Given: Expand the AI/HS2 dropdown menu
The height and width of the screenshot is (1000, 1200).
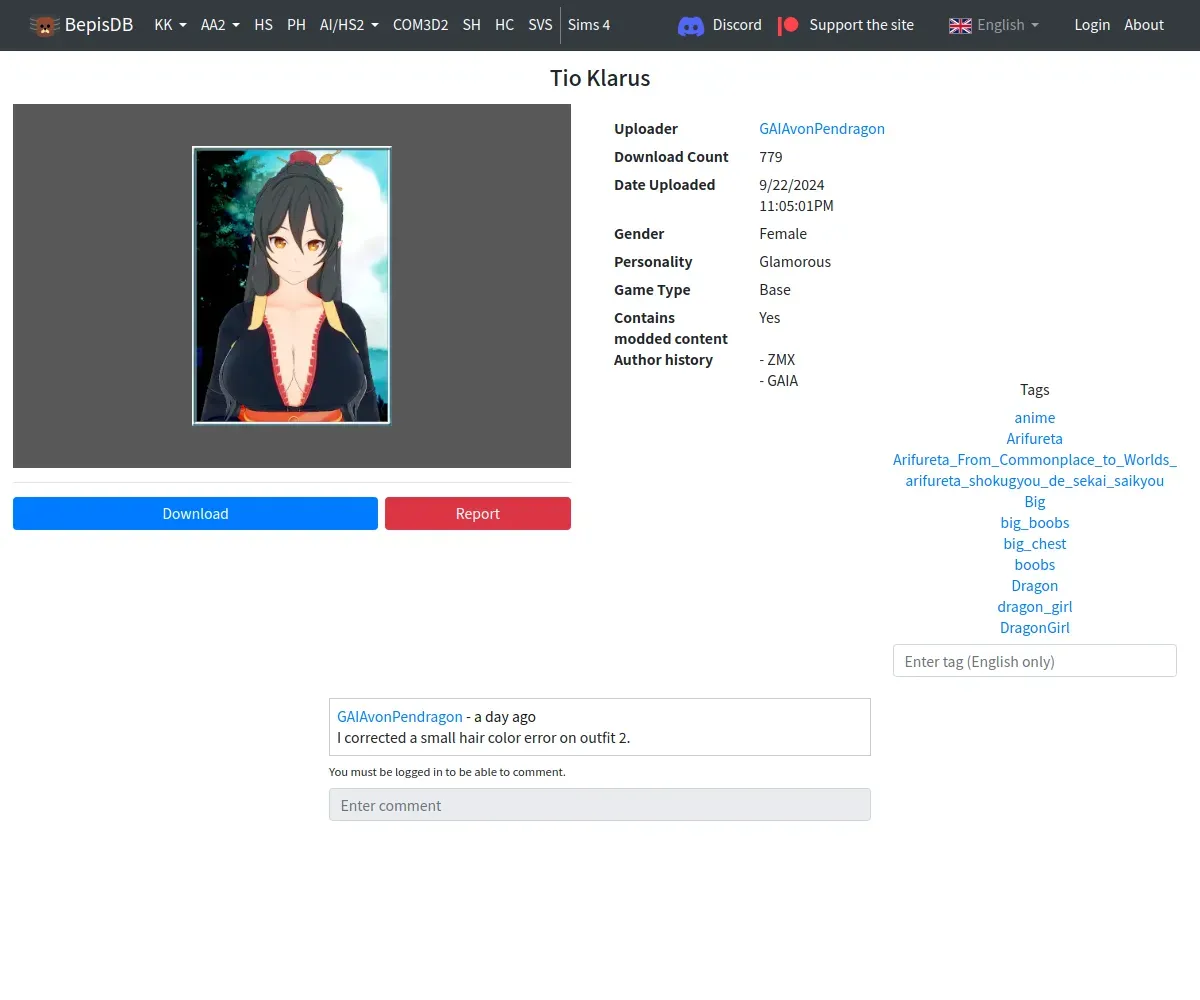Looking at the screenshot, I should (349, 25).
